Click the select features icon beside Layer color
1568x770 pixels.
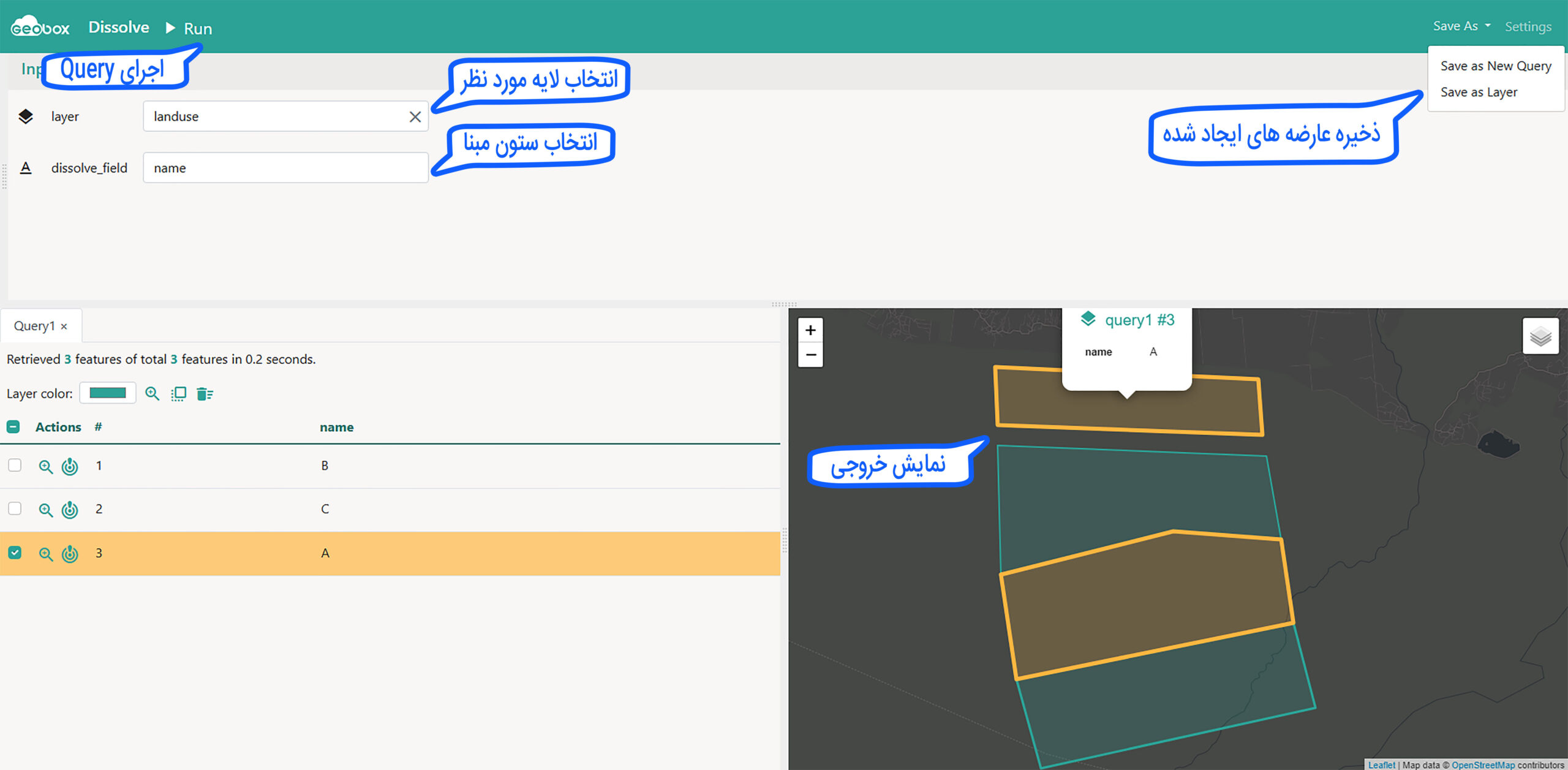click(x=178, y=394)
